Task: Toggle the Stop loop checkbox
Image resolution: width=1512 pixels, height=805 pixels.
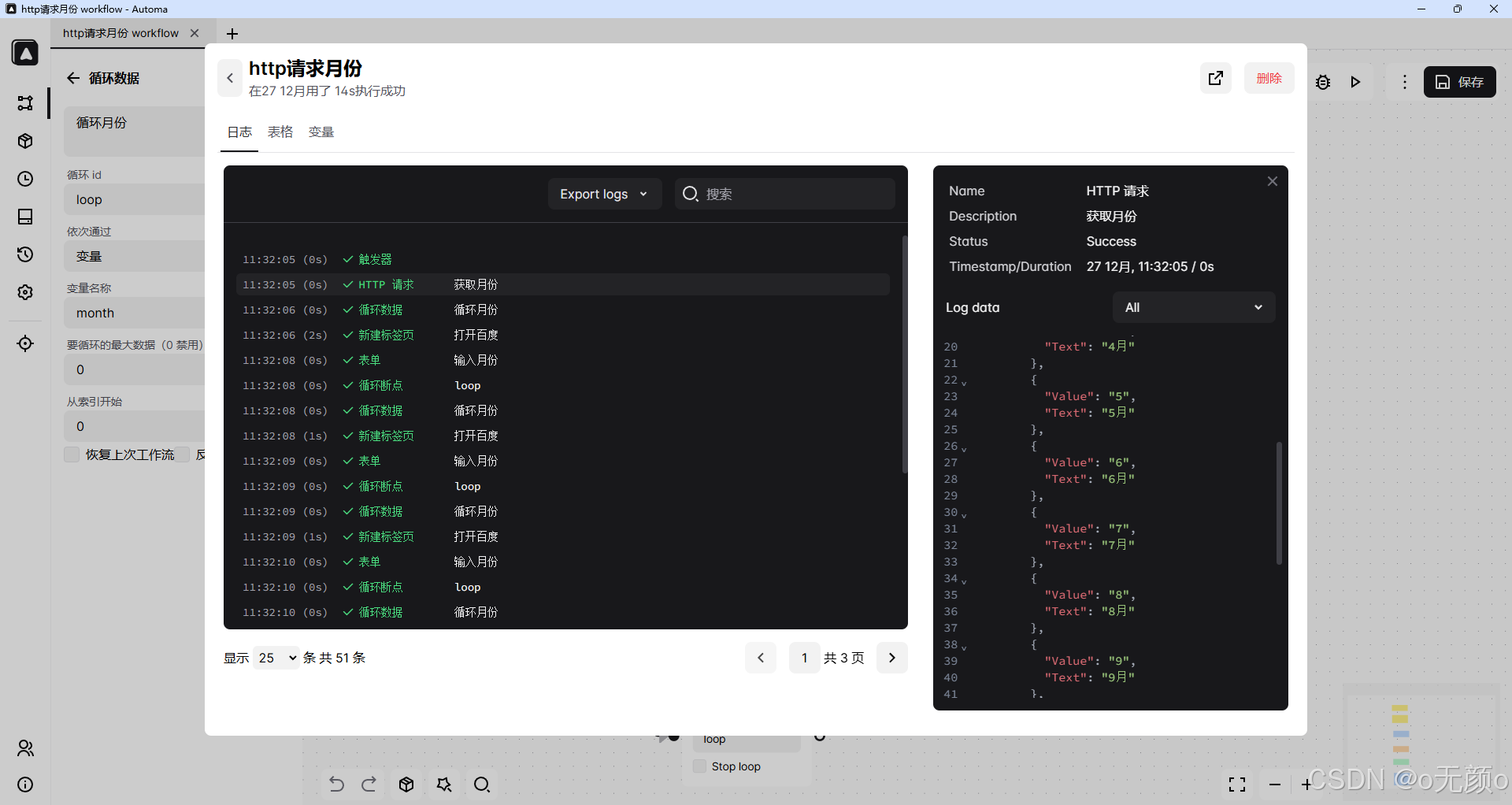Action: pos(699,766)
